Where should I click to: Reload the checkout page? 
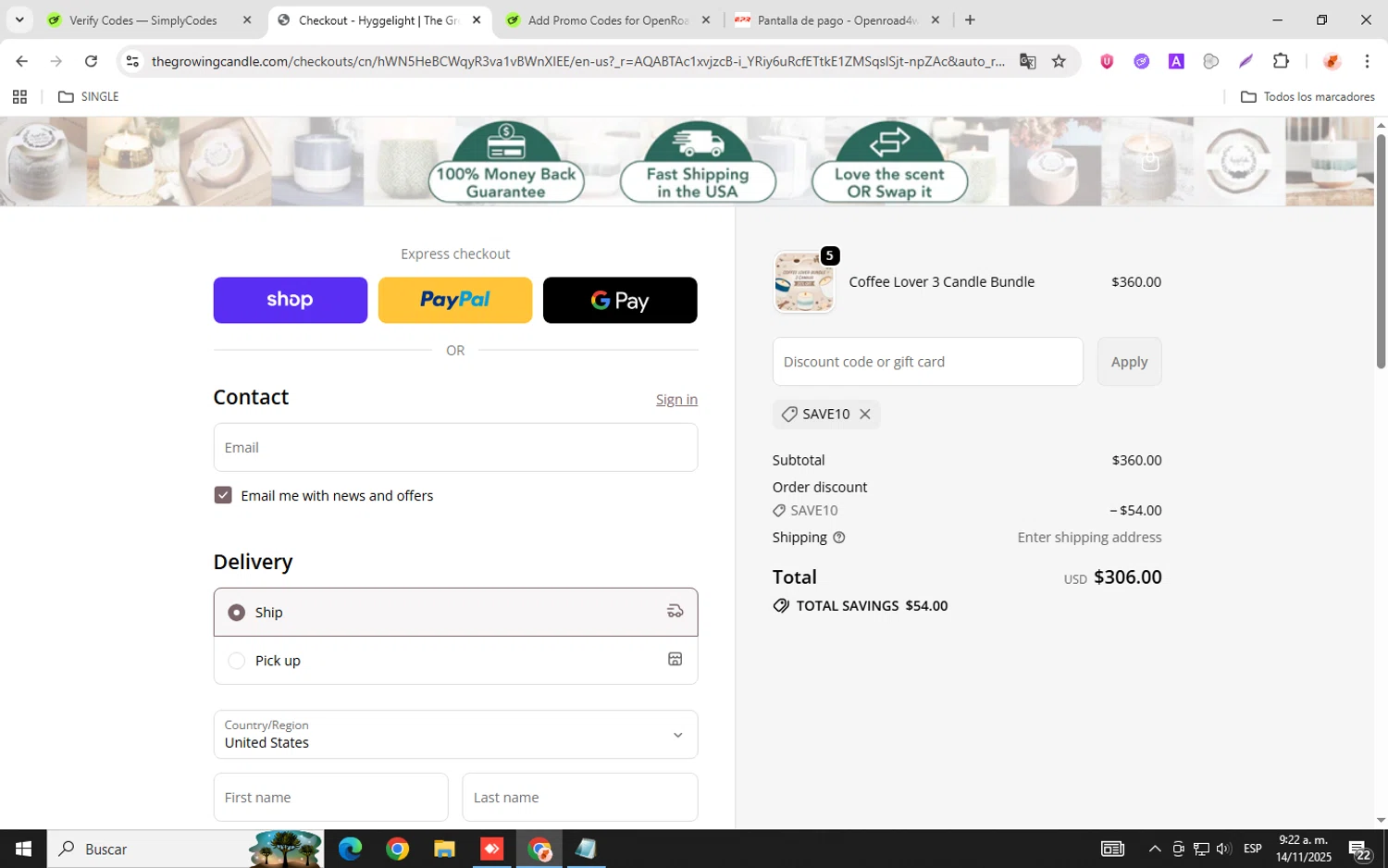(91, 61)
